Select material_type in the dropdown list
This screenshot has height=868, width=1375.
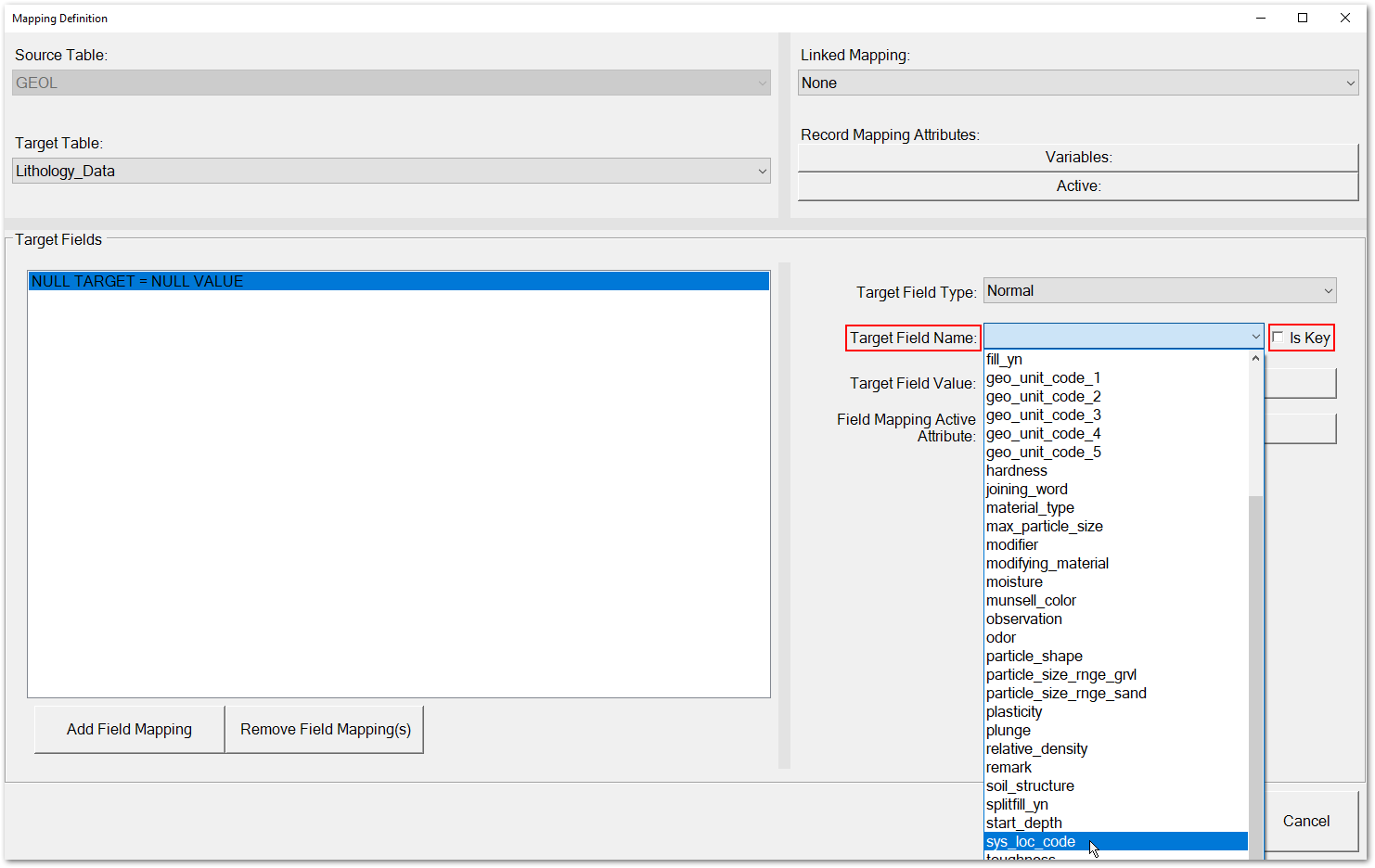click(1116, 507)
